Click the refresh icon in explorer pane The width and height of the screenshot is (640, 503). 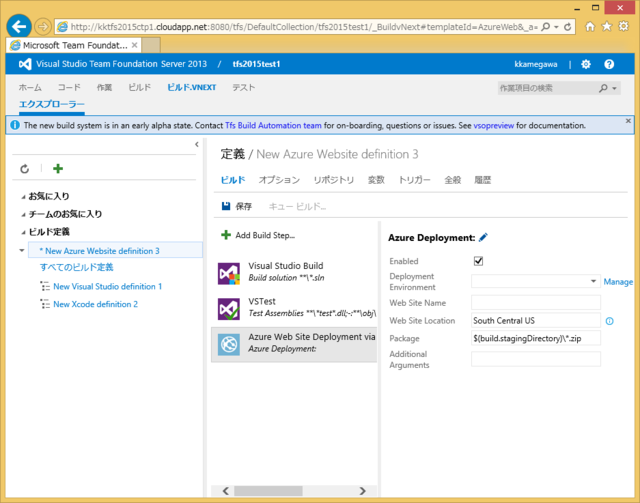click(x=24, y=169)
